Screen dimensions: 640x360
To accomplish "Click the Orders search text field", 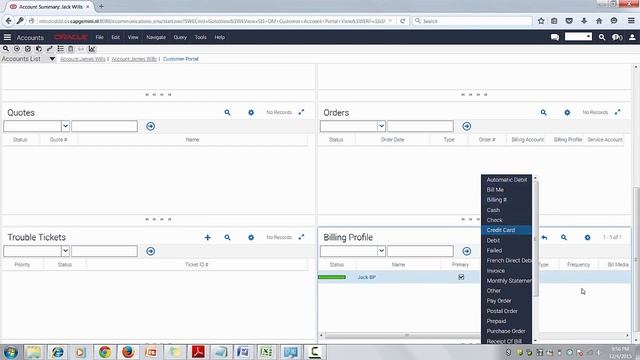I will click(x=420, y=126).
